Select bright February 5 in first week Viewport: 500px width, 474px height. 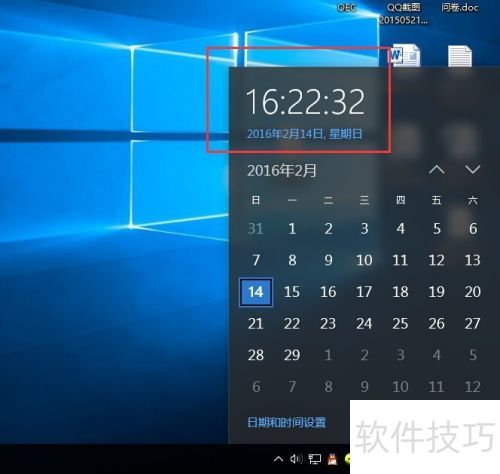(x=437, y=229)
